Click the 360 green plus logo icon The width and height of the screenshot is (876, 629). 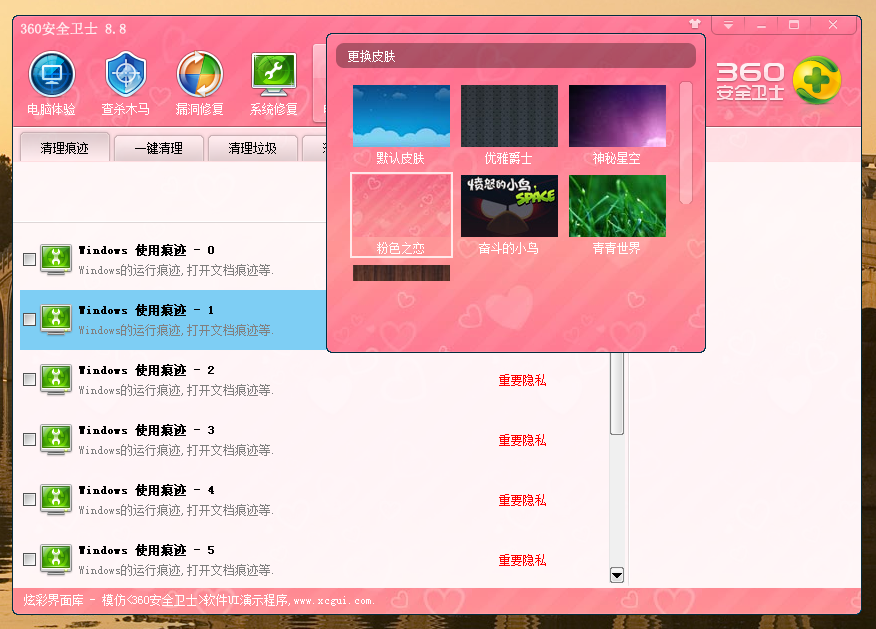(816, 80)
